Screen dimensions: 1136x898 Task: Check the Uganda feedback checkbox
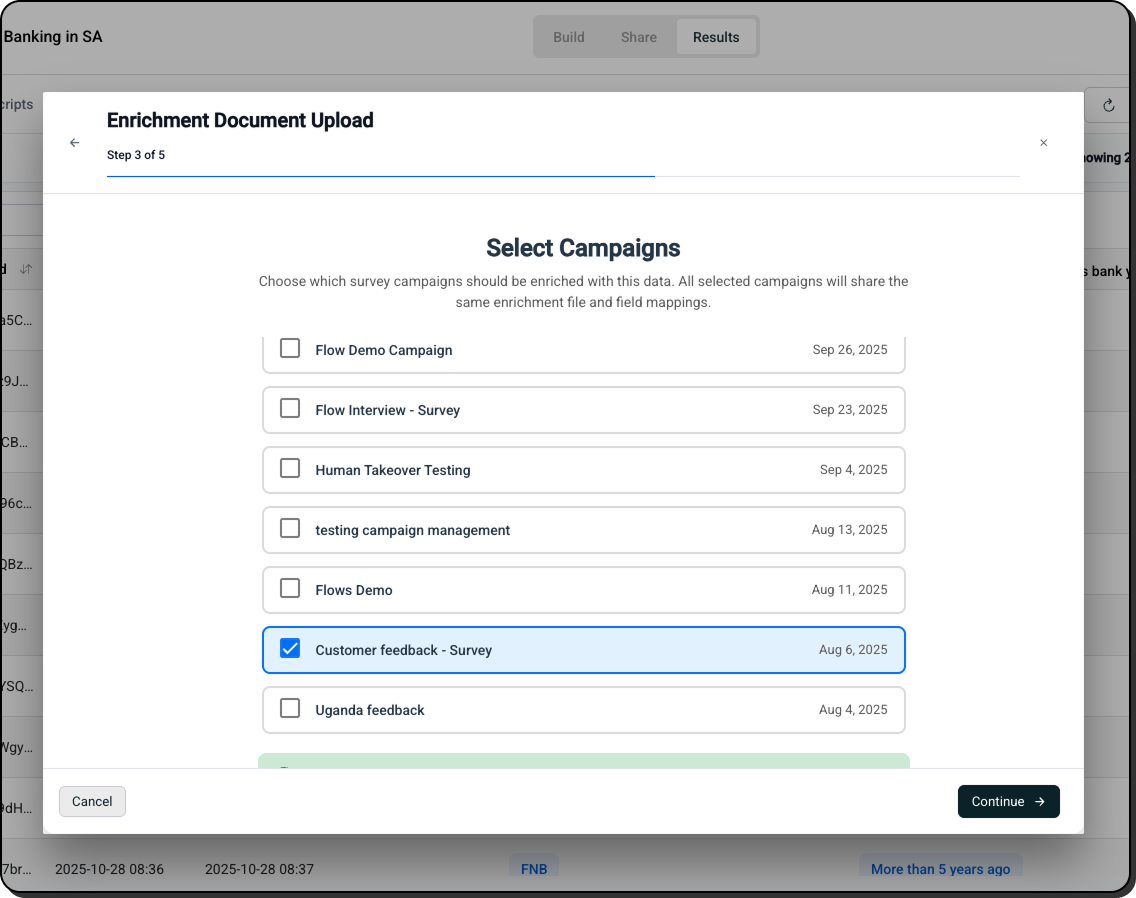click(290, 709)
